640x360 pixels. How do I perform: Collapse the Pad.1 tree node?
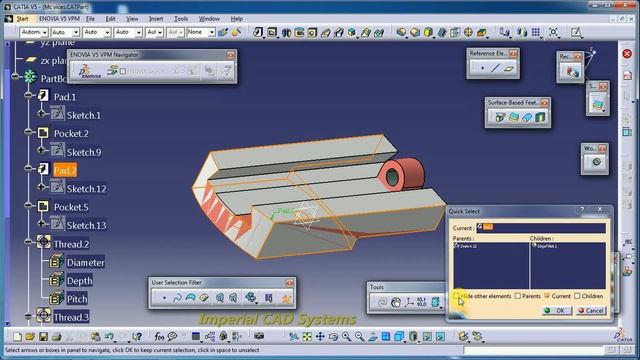[x=28, y=96]
